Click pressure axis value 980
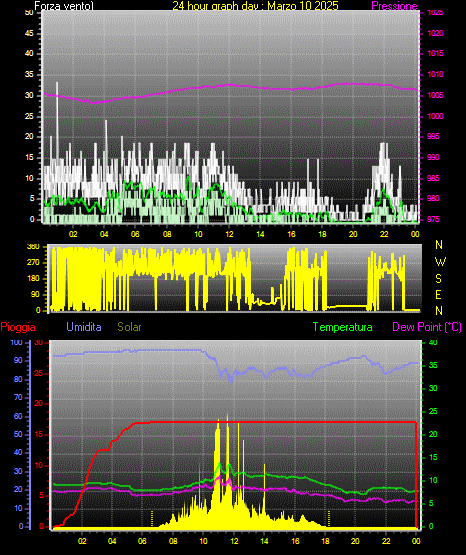466x555 pixels. tap(433, 198)
